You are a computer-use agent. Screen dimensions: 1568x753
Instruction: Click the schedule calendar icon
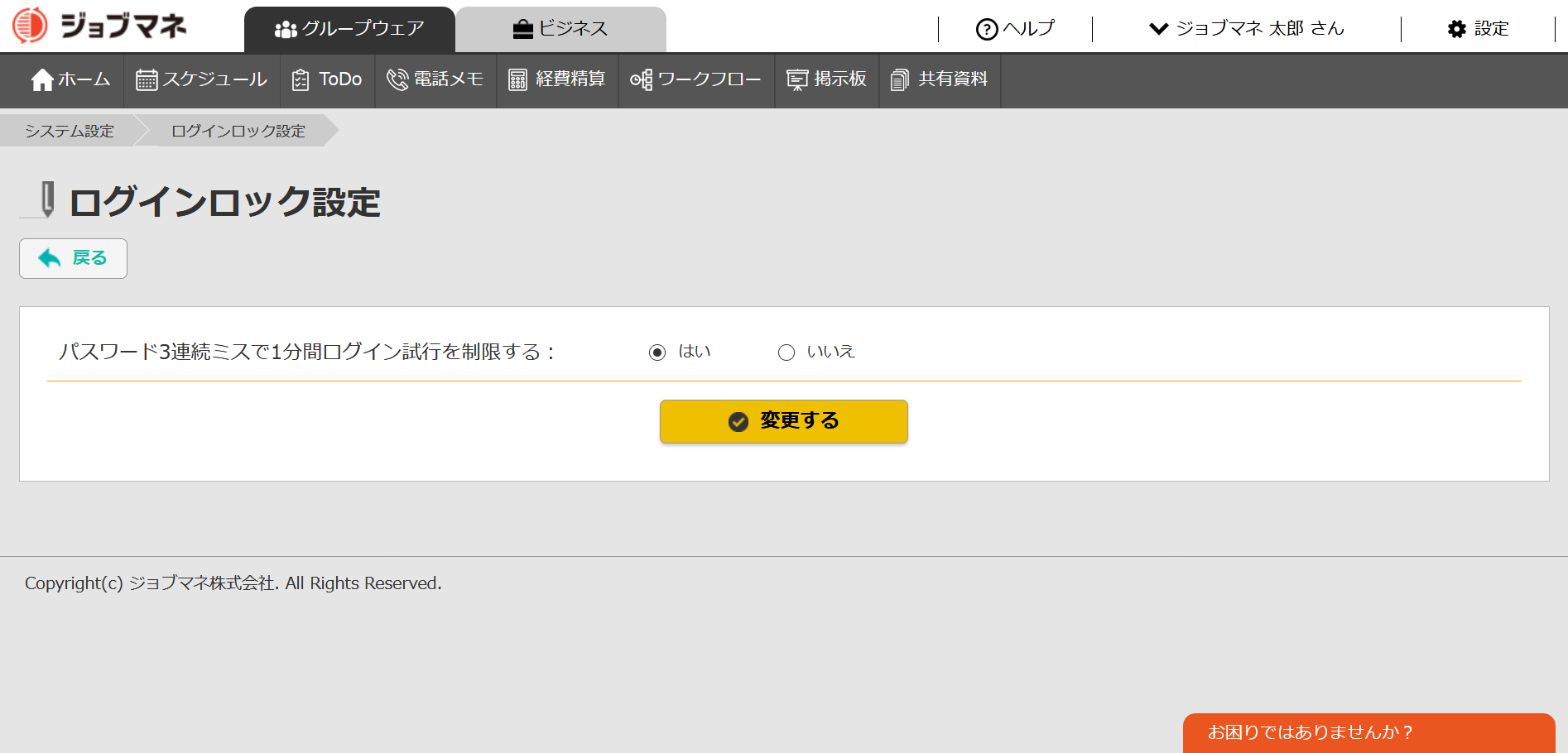coord(147,79)
